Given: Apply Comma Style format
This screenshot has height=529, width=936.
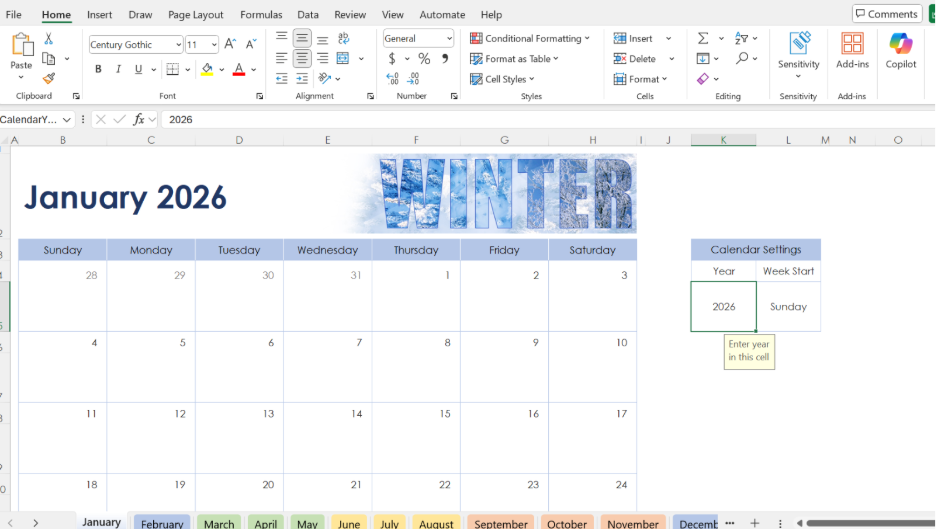Looking at the screenshot, I should (x=445, y=59).
